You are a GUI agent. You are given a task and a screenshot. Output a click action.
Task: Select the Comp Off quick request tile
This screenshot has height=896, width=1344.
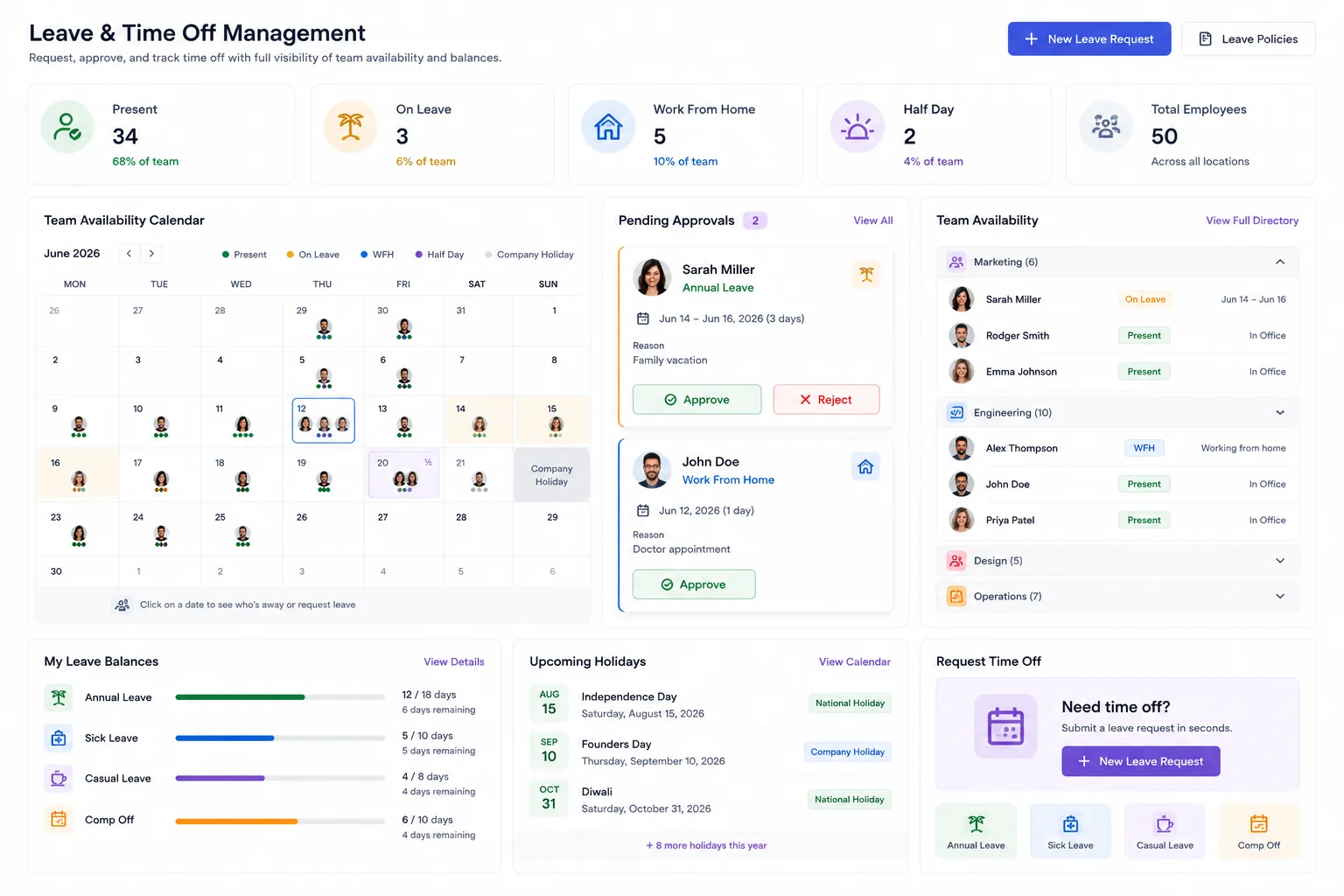(x=1259, y=830)
